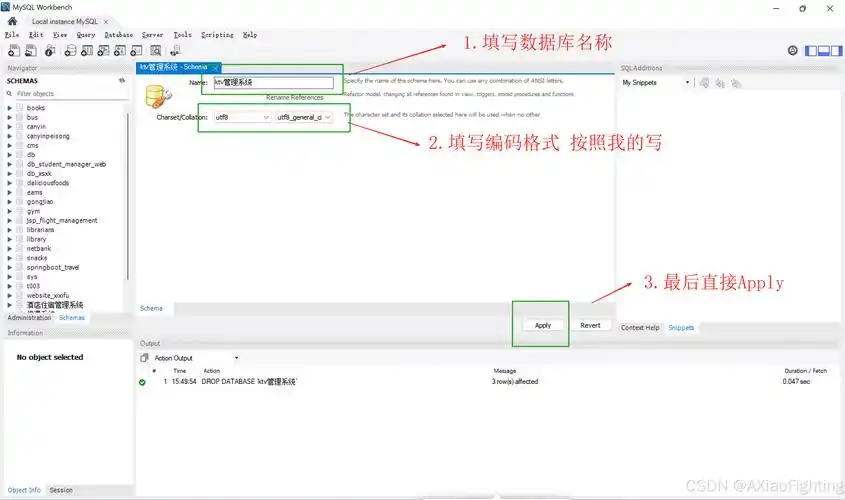845x500 pixels.
Task: Click the green success status icon
Action: tap(142, 382)
